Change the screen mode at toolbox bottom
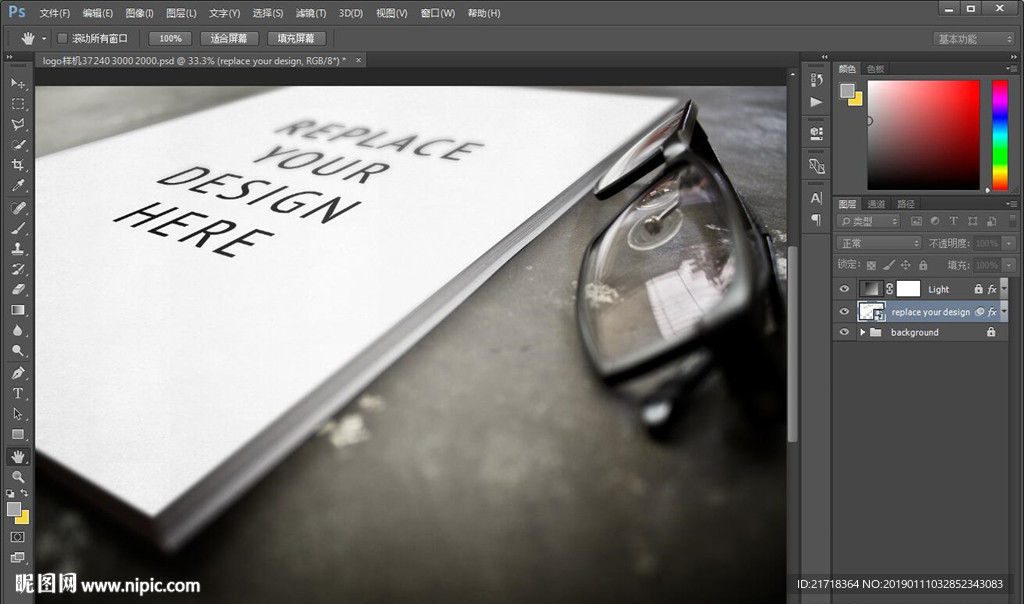This screenshot has width=1024, height=604. (18, 558)
